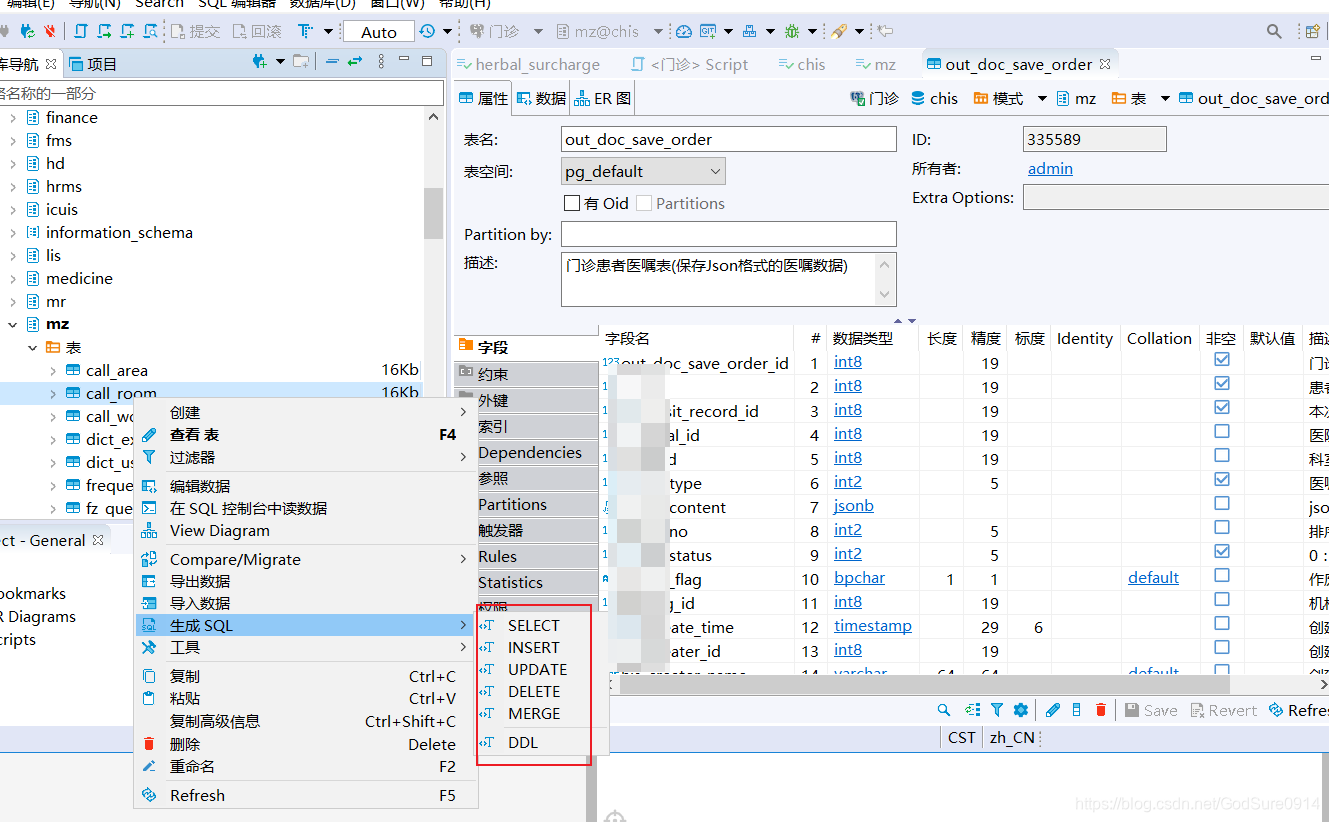Click the pencil edit icon in bottom toolbar
Viewport: 1329px width, 822px height.
tap(1053, 710)
